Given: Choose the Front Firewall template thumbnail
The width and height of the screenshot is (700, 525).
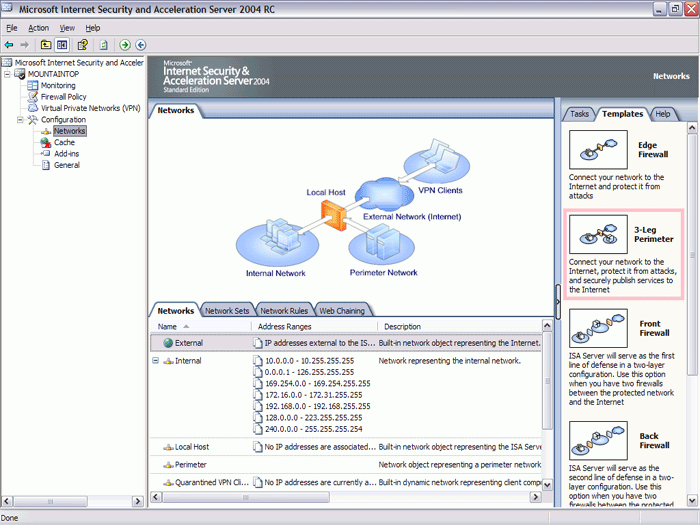Looking at the screenshot, I should point(598,328).
